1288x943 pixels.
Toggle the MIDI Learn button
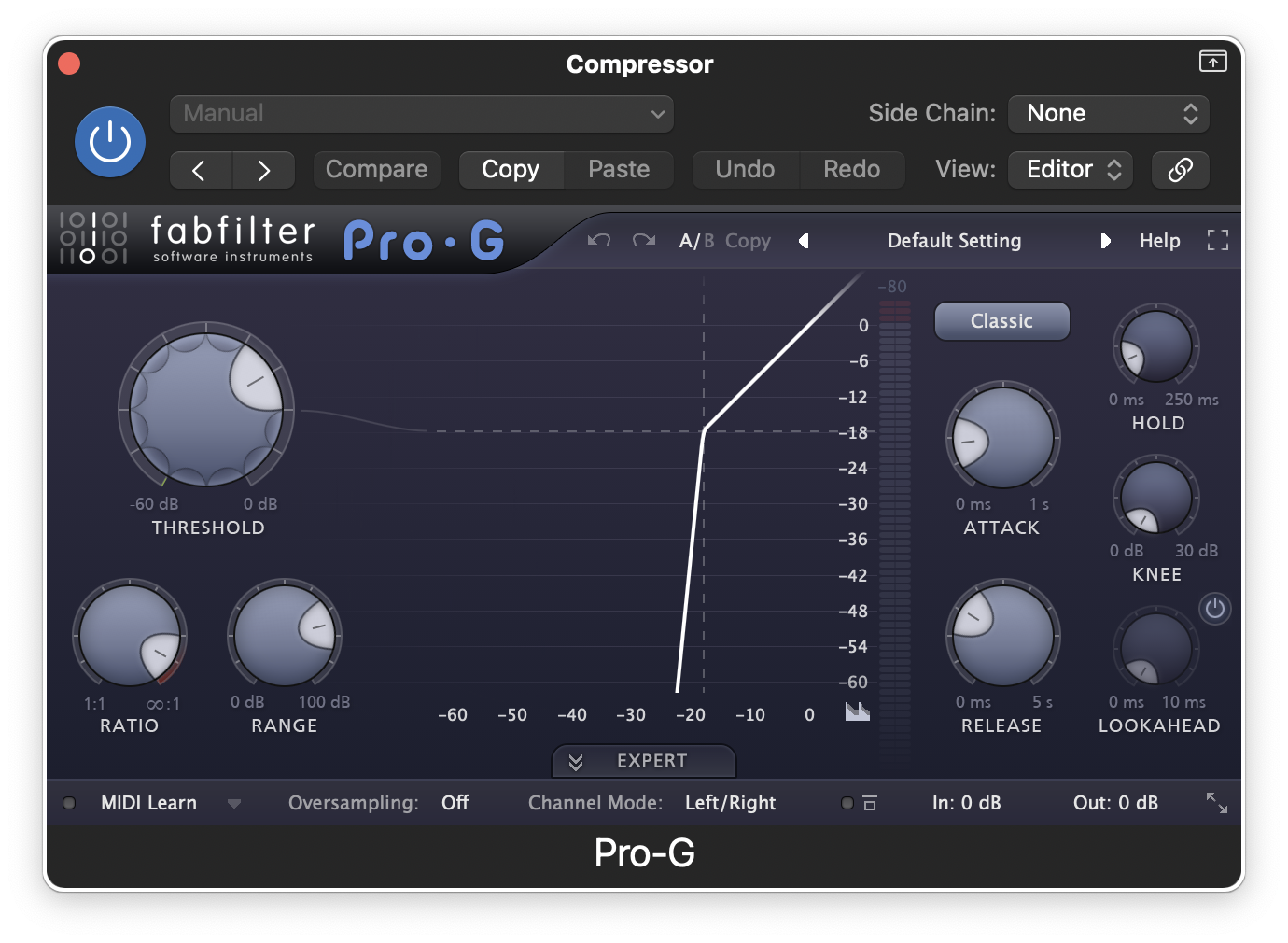point(148,803)
